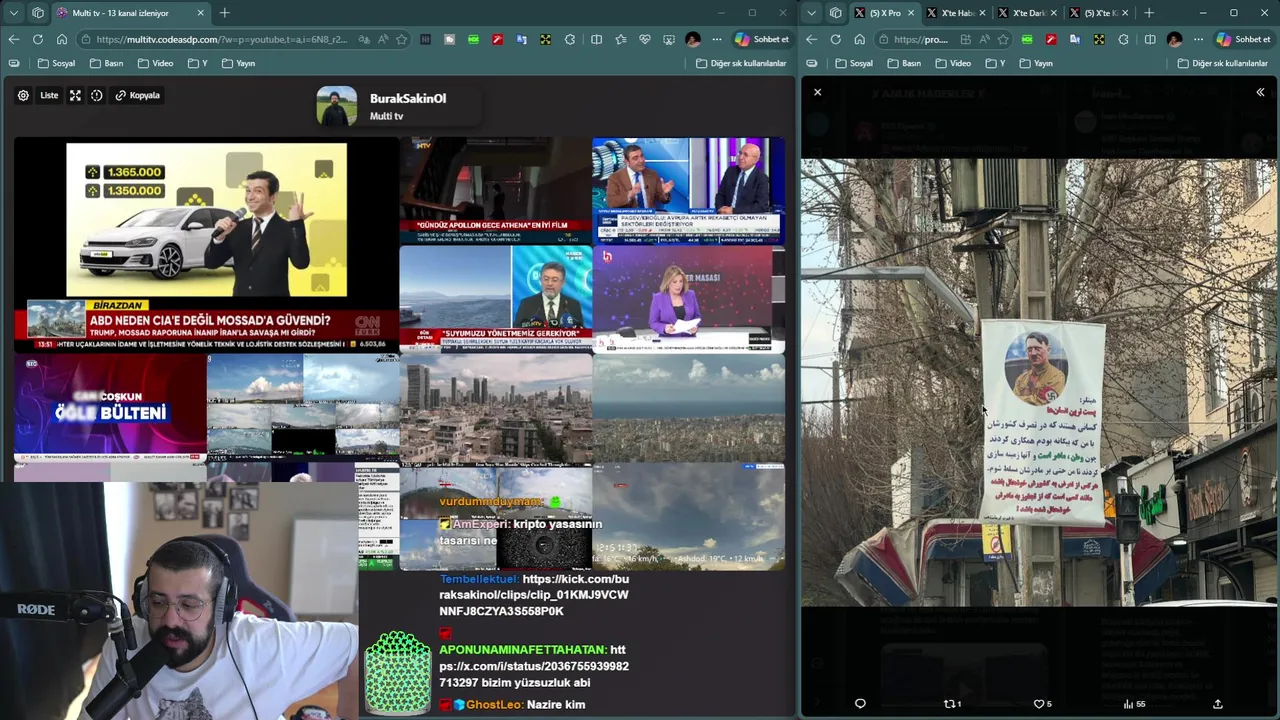Select the CNN Türk car advertisement stream
The width and height of the screenshot is (1280, 720).
[206, 245]
